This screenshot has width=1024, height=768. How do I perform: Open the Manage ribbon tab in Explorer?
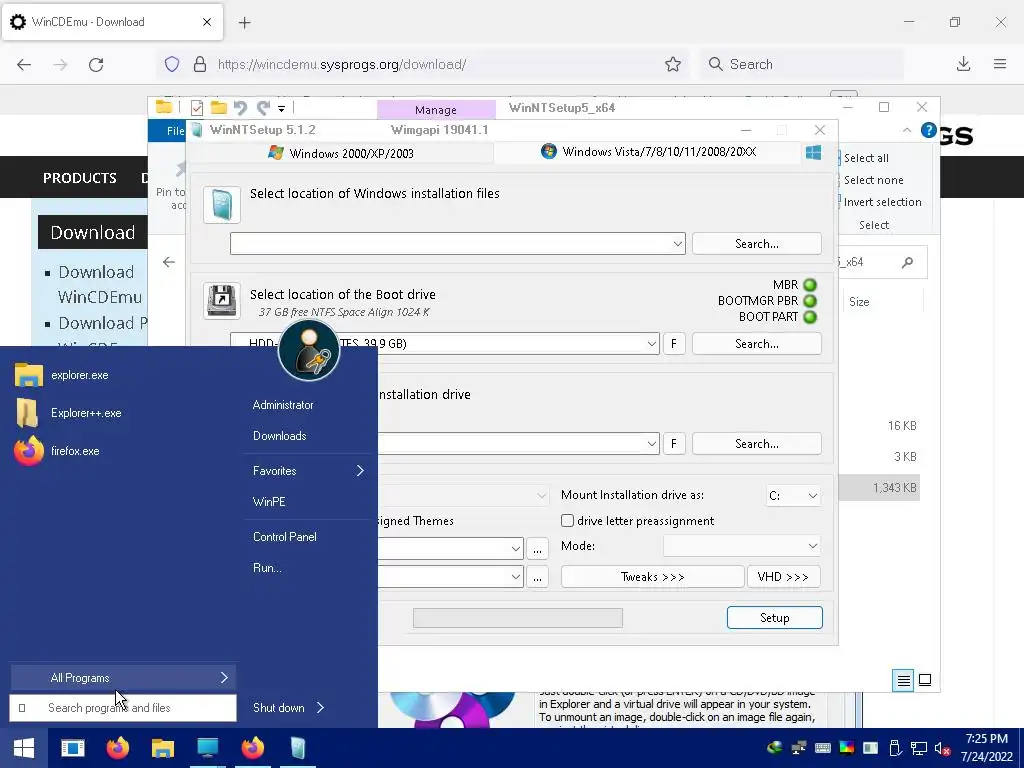click(436, 110)
